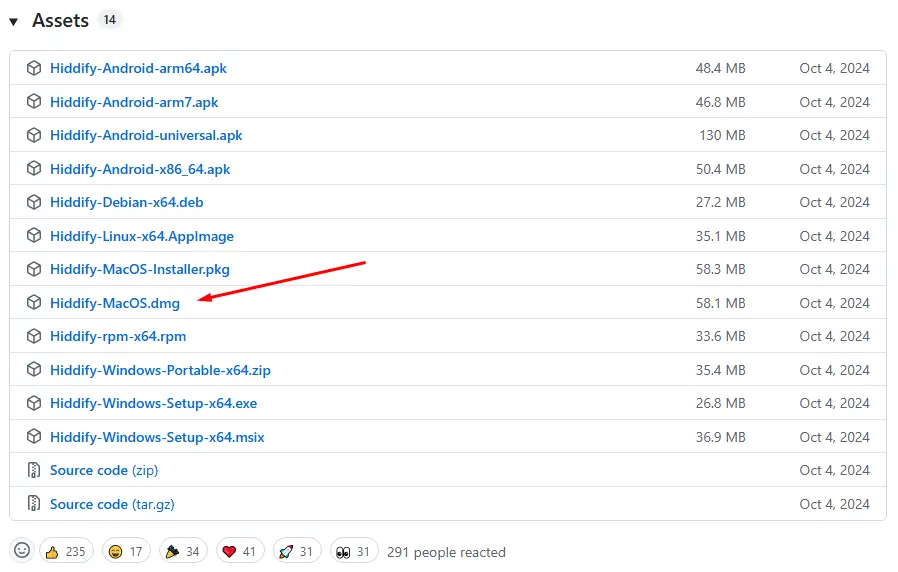Click the 48.4 MB size text
Screen dimensions: 898x572
(x=720, y=68)
